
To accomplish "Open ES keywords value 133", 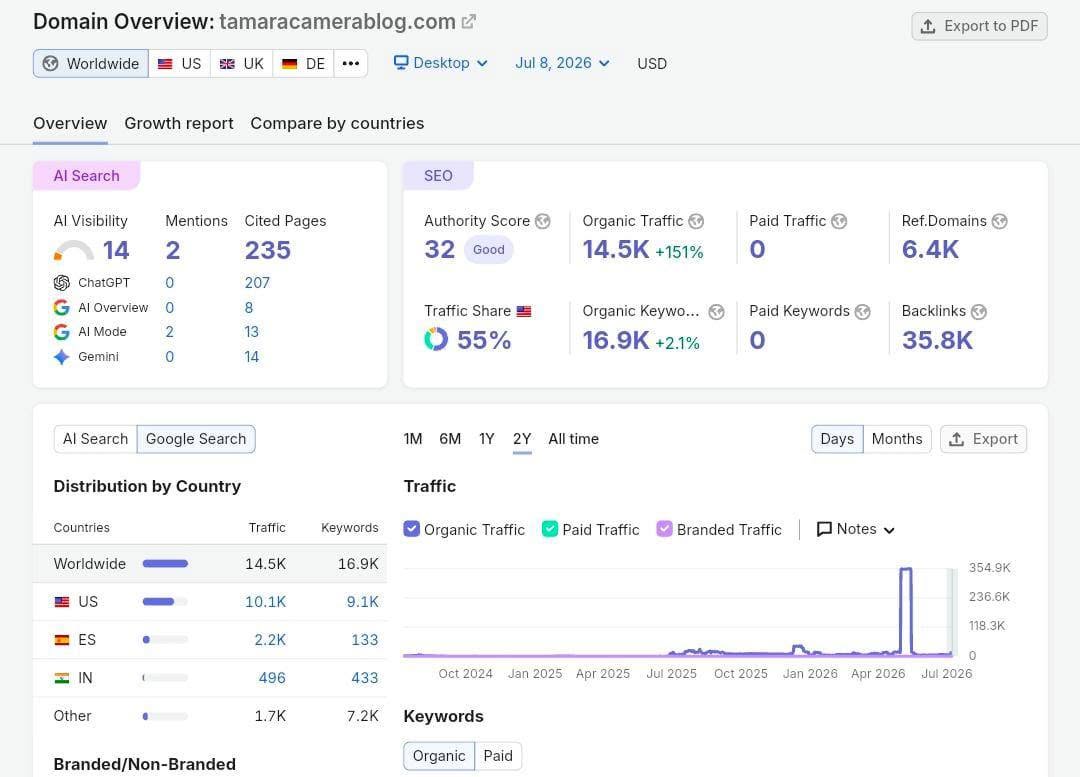I will pyautogui.click(x=365, y=640).
